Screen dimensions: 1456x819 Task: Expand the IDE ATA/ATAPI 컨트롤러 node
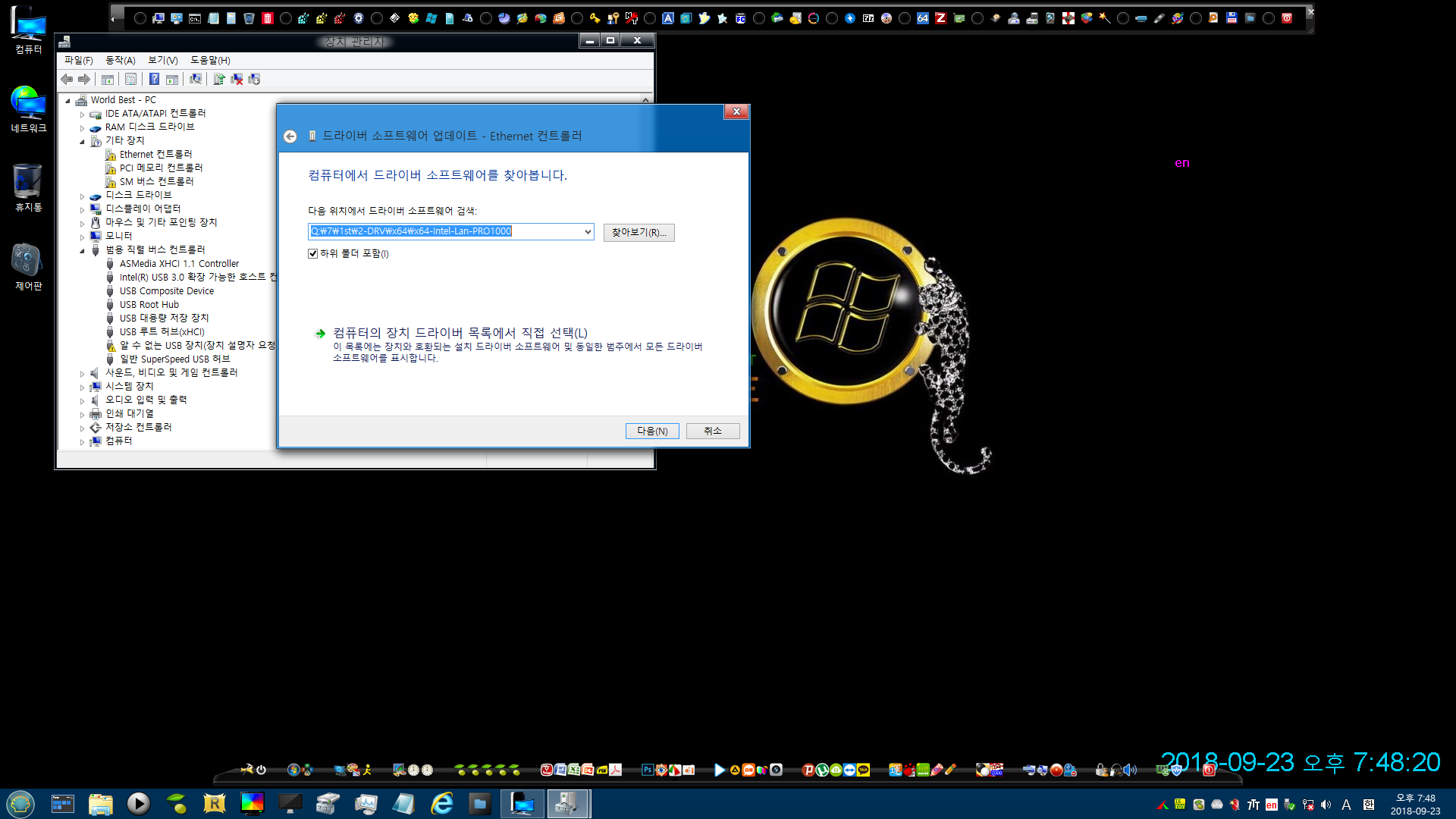click(83, 114)
